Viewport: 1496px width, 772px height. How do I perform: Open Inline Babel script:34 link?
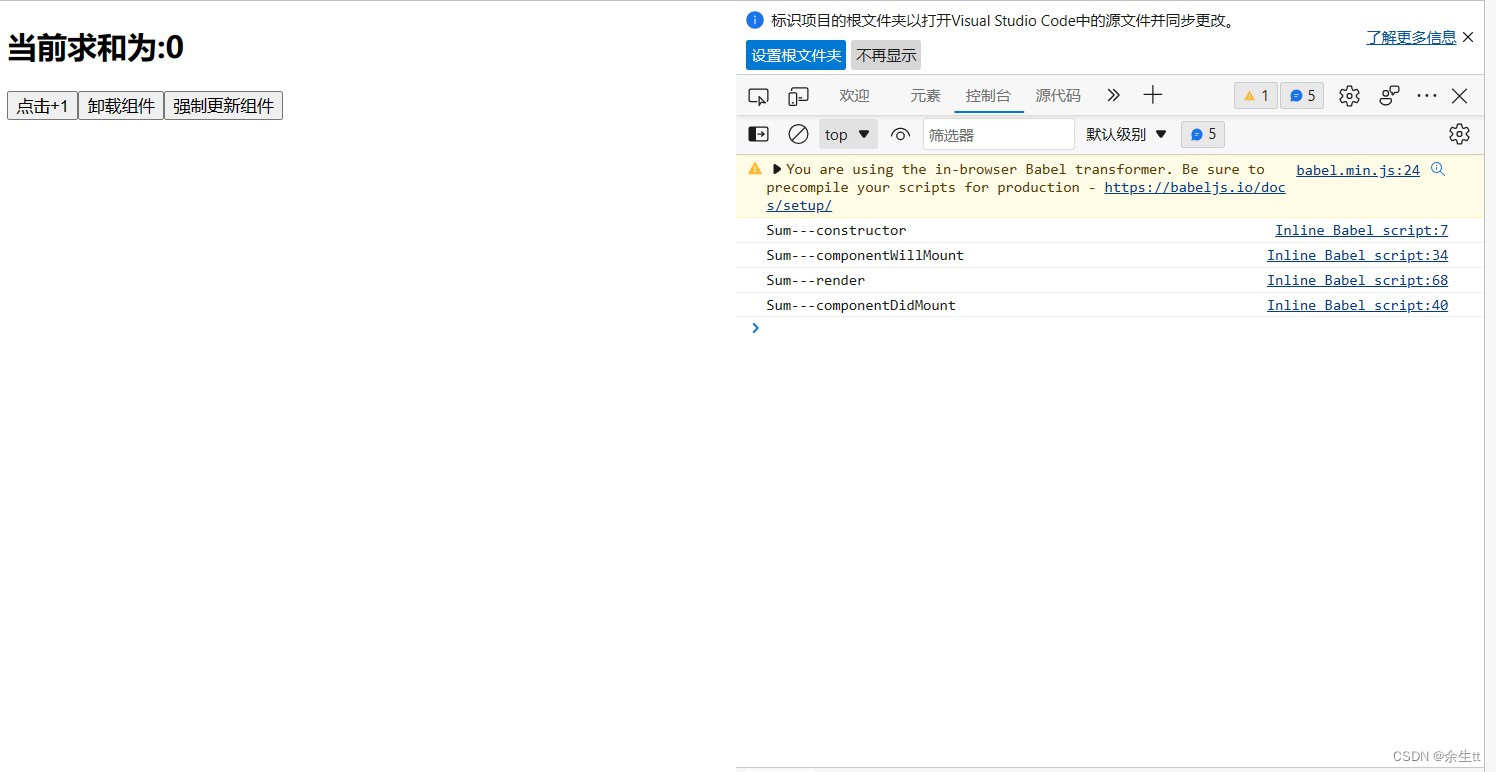point(1357,255)
